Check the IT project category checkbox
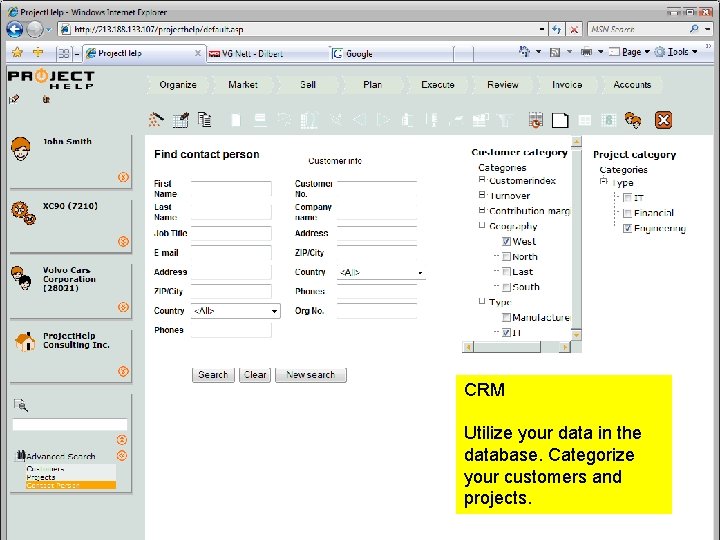 click(628, 198)
